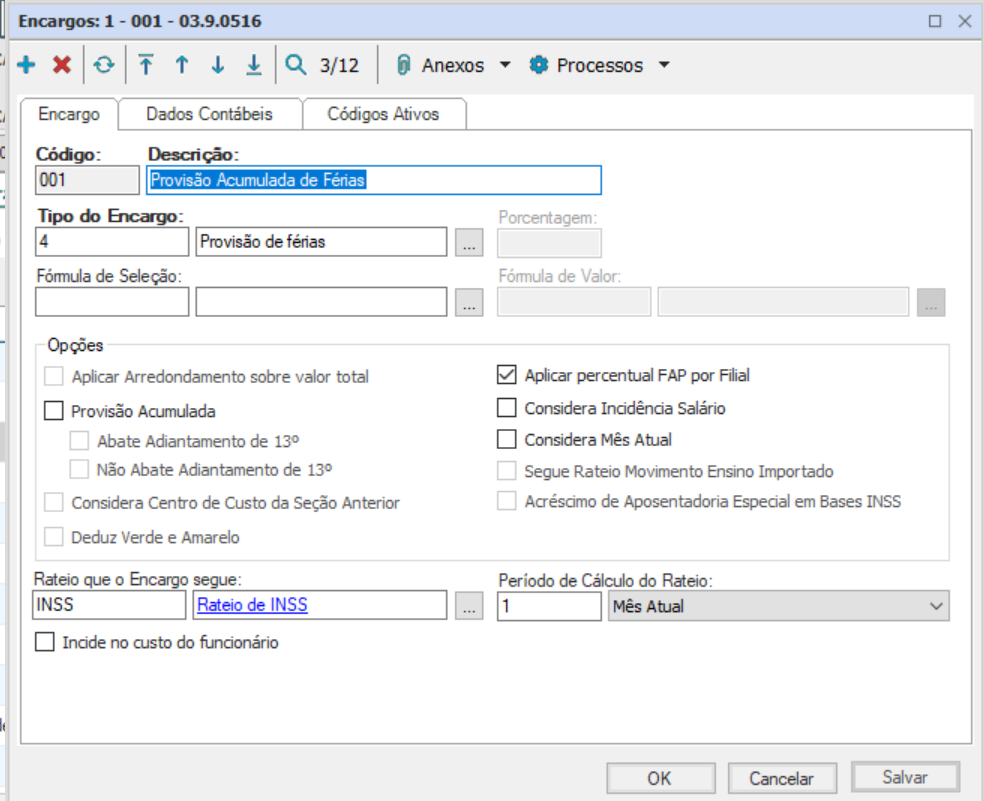The image size is (984, 801).
Task: Click the Processos gear icon
Action: pyautogui.click(x=538, y=65)
